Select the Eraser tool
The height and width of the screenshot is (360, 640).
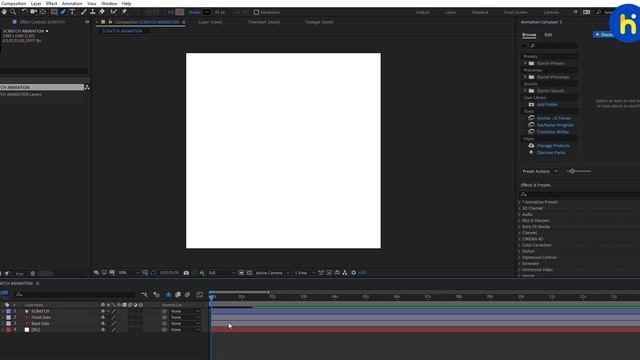102,12
